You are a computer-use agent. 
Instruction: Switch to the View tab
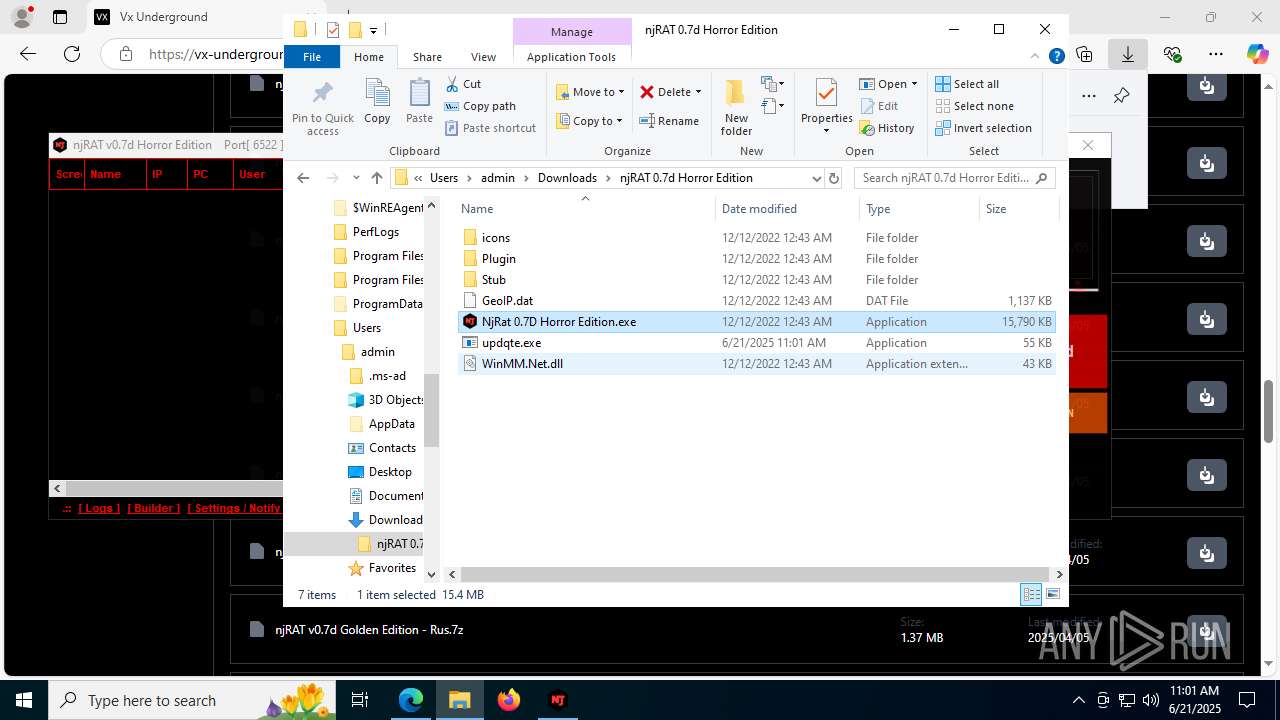click(x=483, y=57)
